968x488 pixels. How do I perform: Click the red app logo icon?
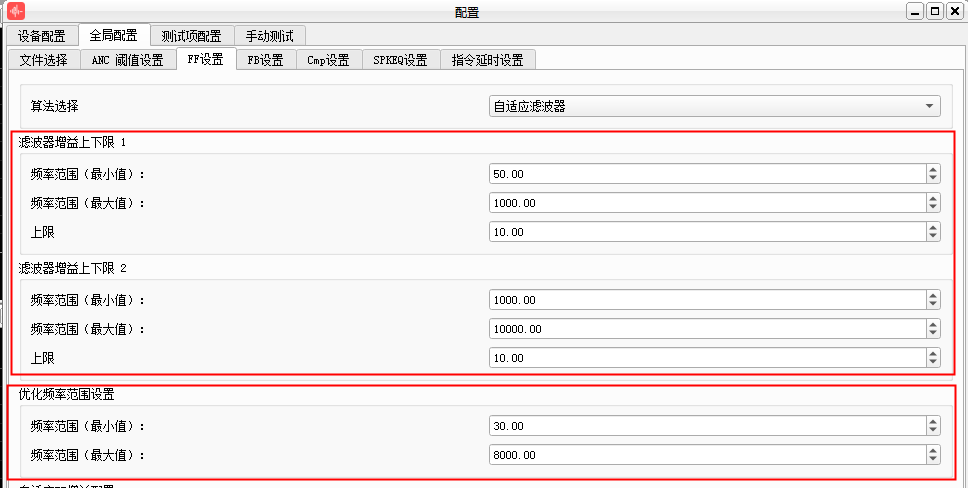(16, 12)
